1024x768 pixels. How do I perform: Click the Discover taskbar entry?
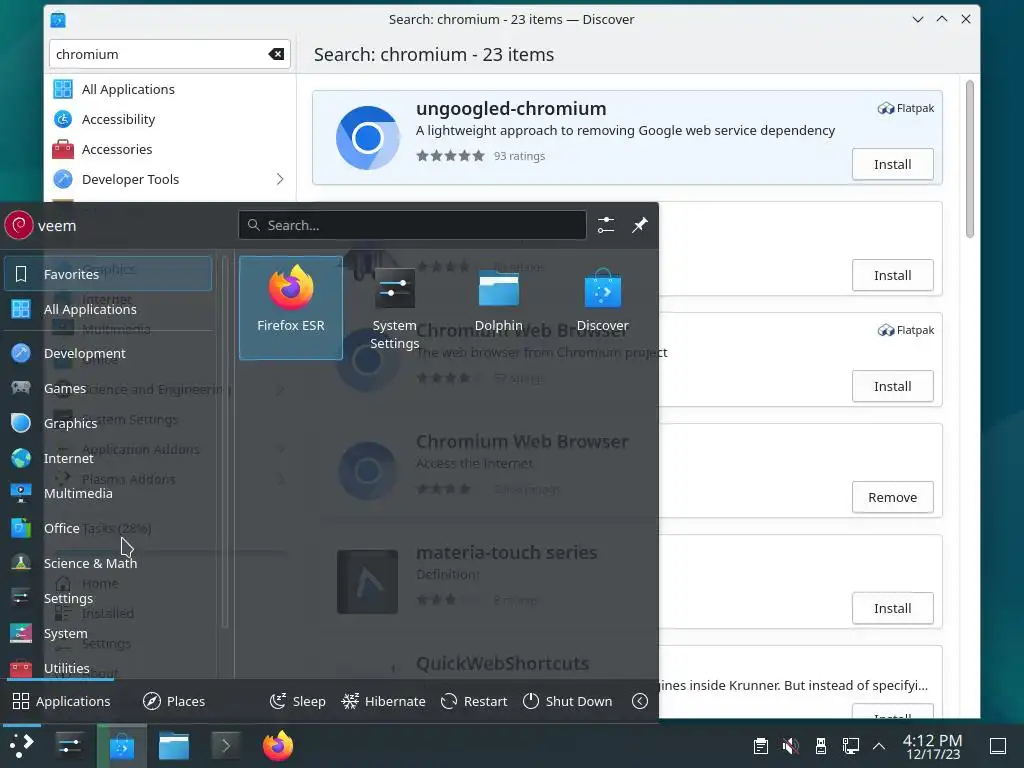click(121, 746)
